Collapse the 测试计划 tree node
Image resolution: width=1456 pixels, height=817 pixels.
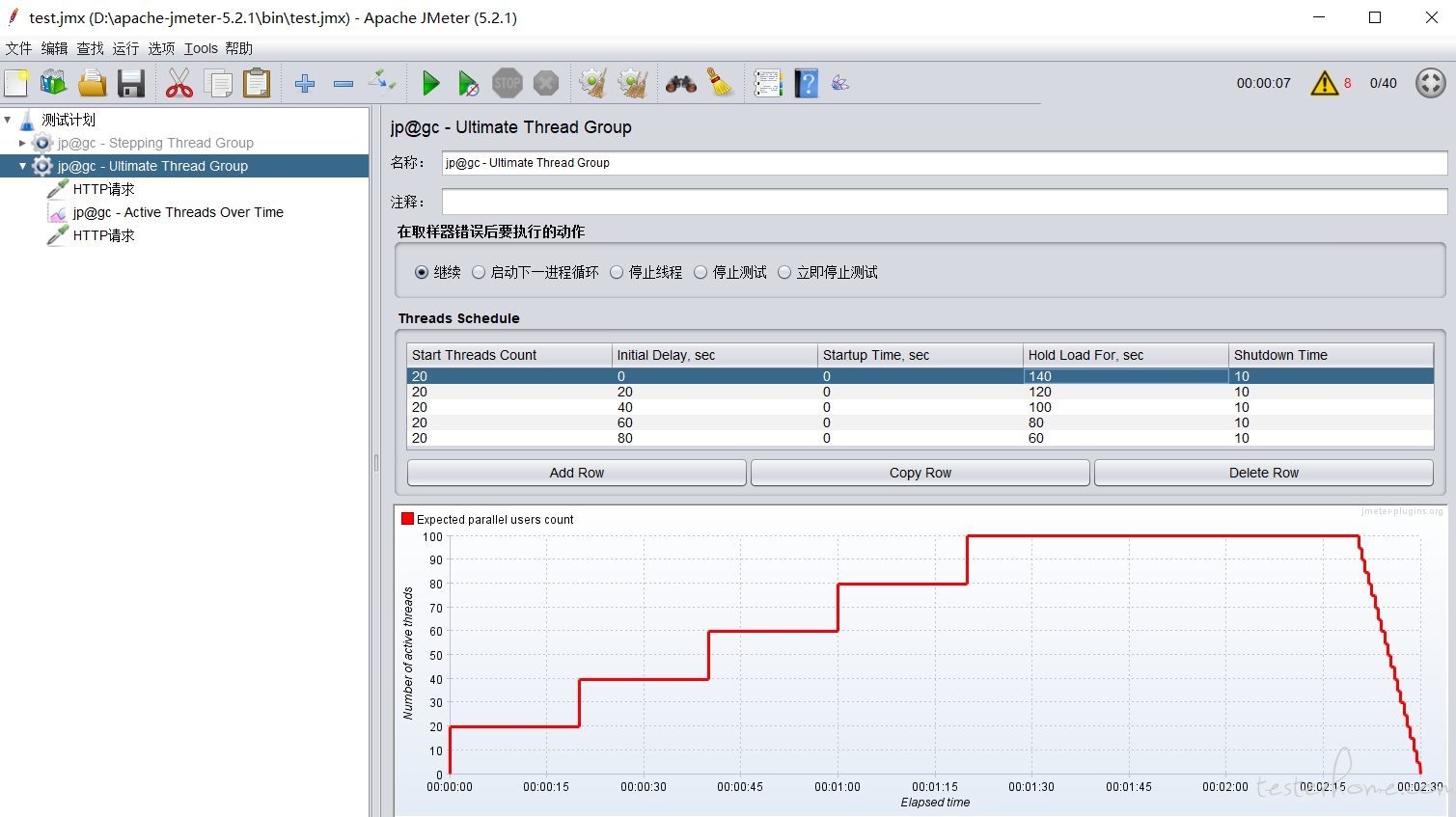click(x=8, y=120)
